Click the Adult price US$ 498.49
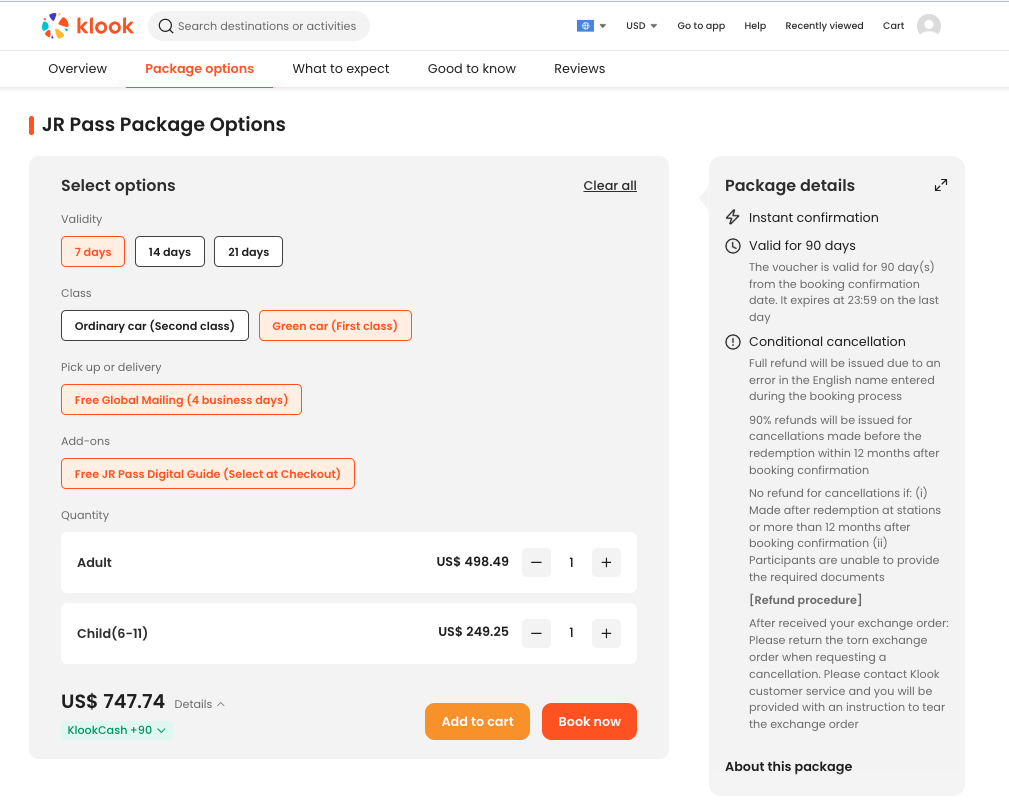 coord(472,562)
